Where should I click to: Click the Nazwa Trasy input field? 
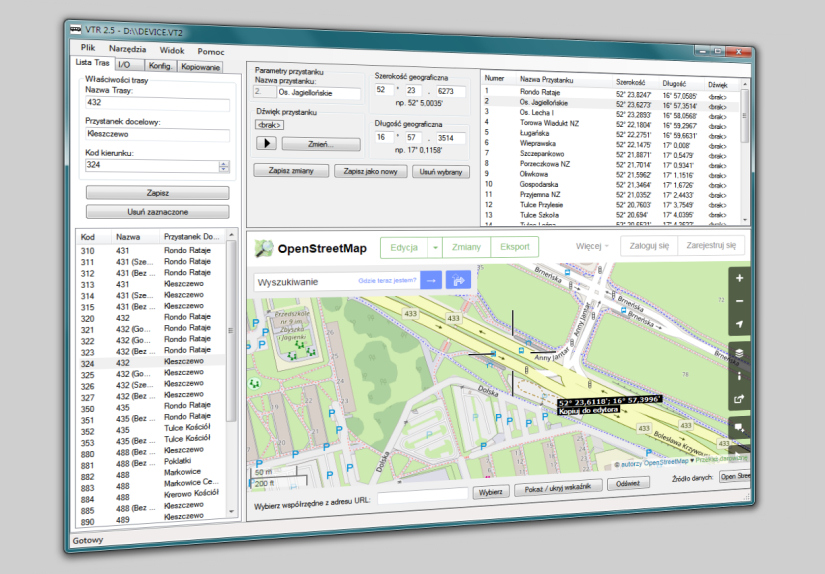[x=158, y=103]
